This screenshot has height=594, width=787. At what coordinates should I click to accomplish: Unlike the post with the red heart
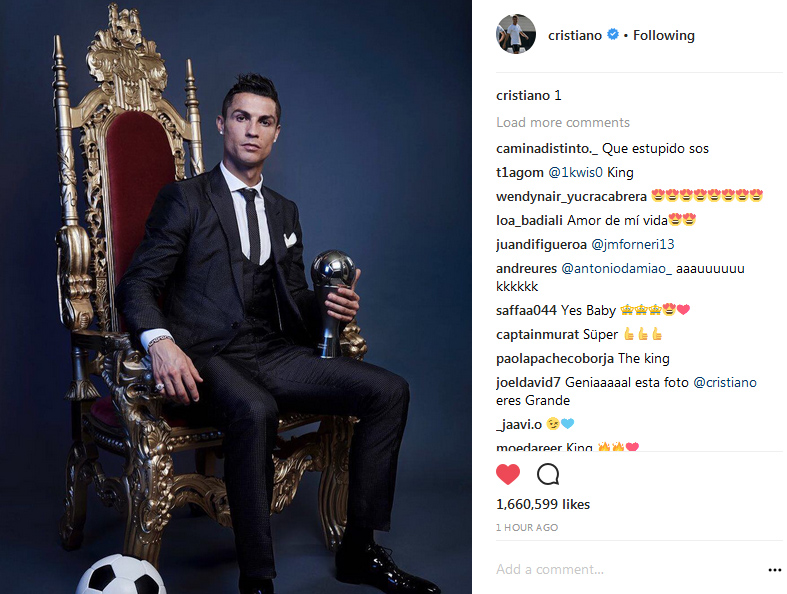click(507, 474)
